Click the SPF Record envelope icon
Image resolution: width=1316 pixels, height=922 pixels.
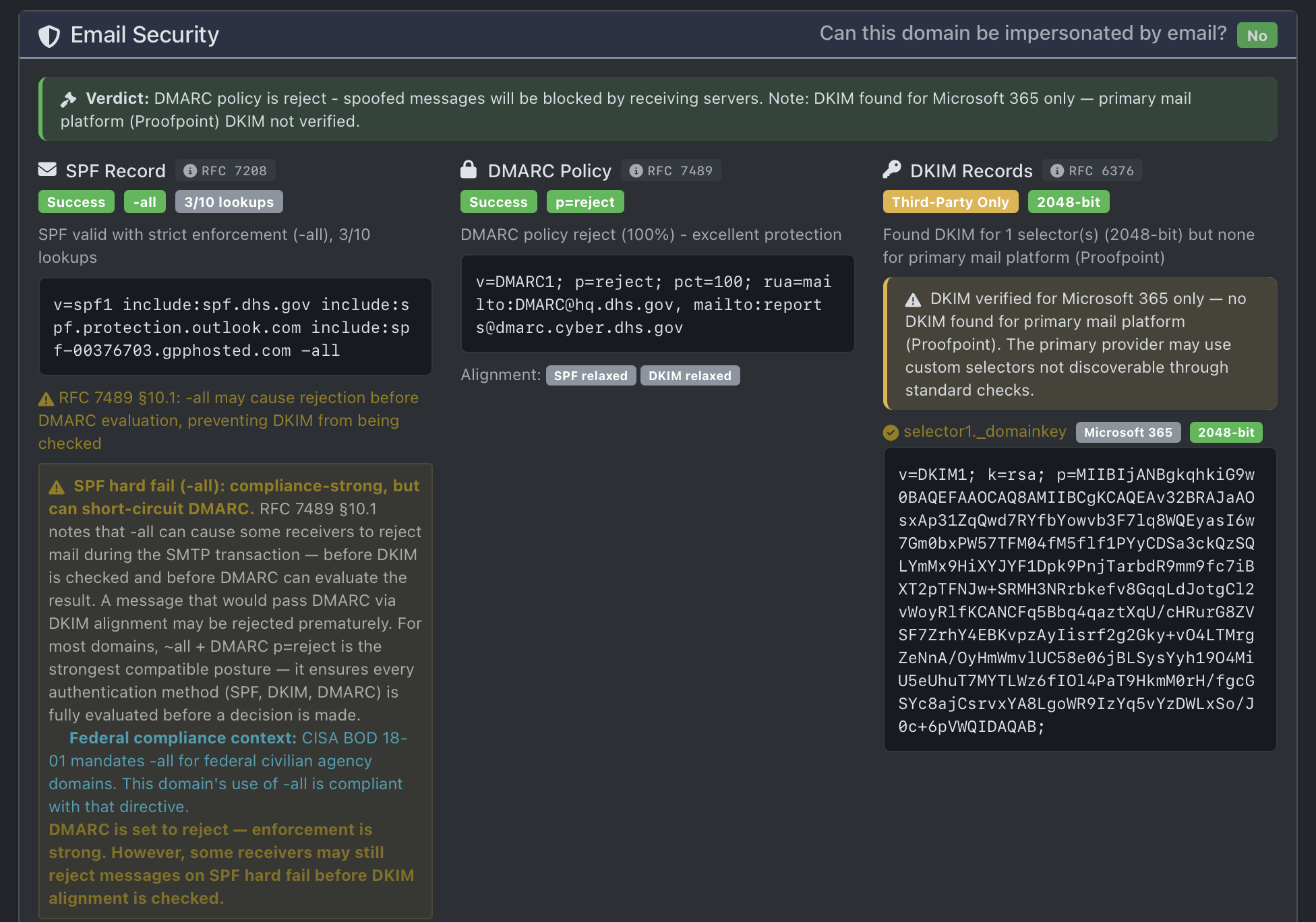47,169
